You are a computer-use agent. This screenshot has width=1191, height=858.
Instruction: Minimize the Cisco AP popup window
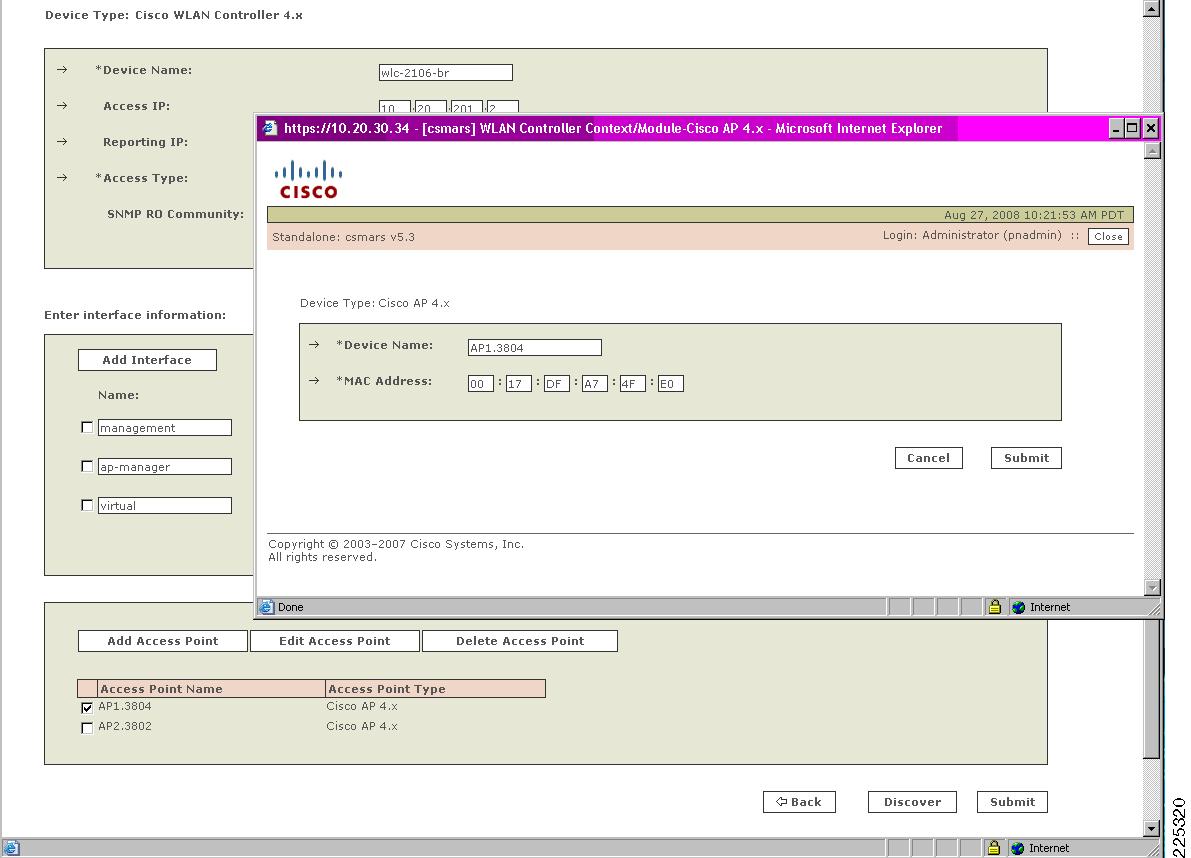[1115, 128]
